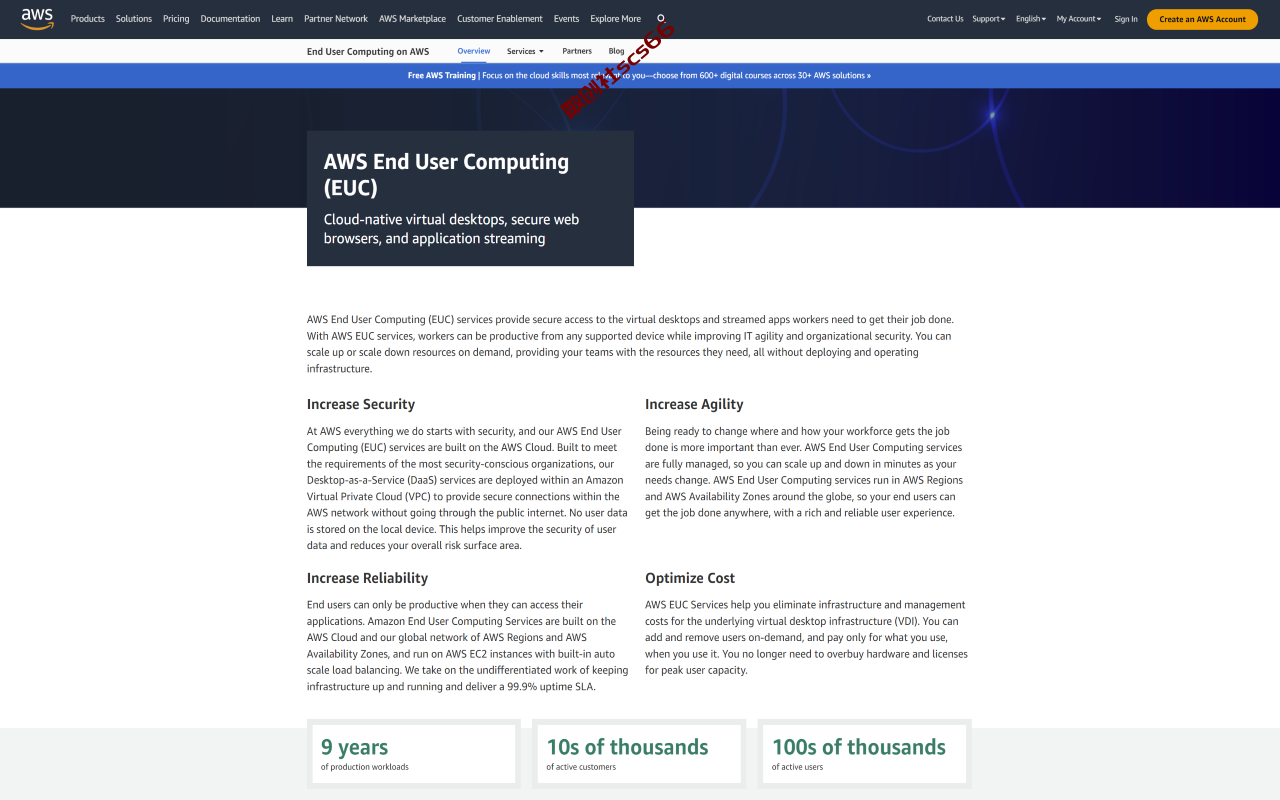Screen dimensions: 1280x800
Task: Click the Free AWS Training banner link
Action: pyautogui.click(x=639, y=75)
